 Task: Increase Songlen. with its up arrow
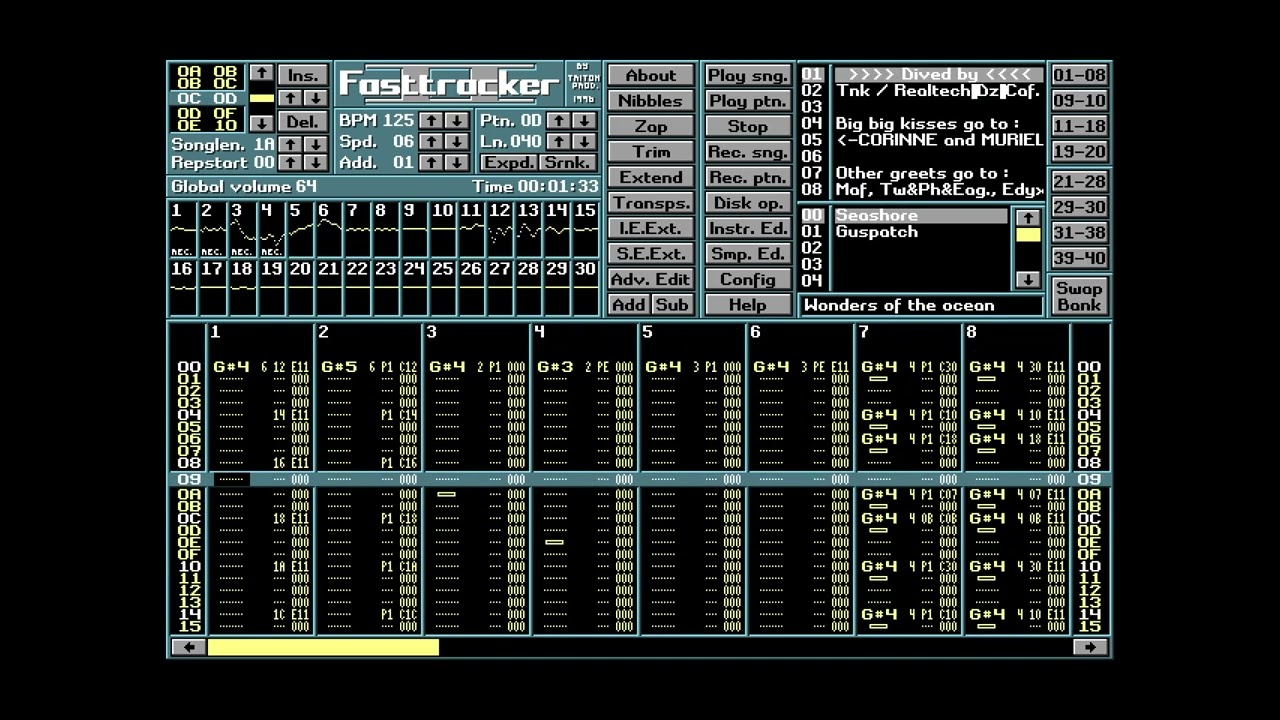[290, 144]
